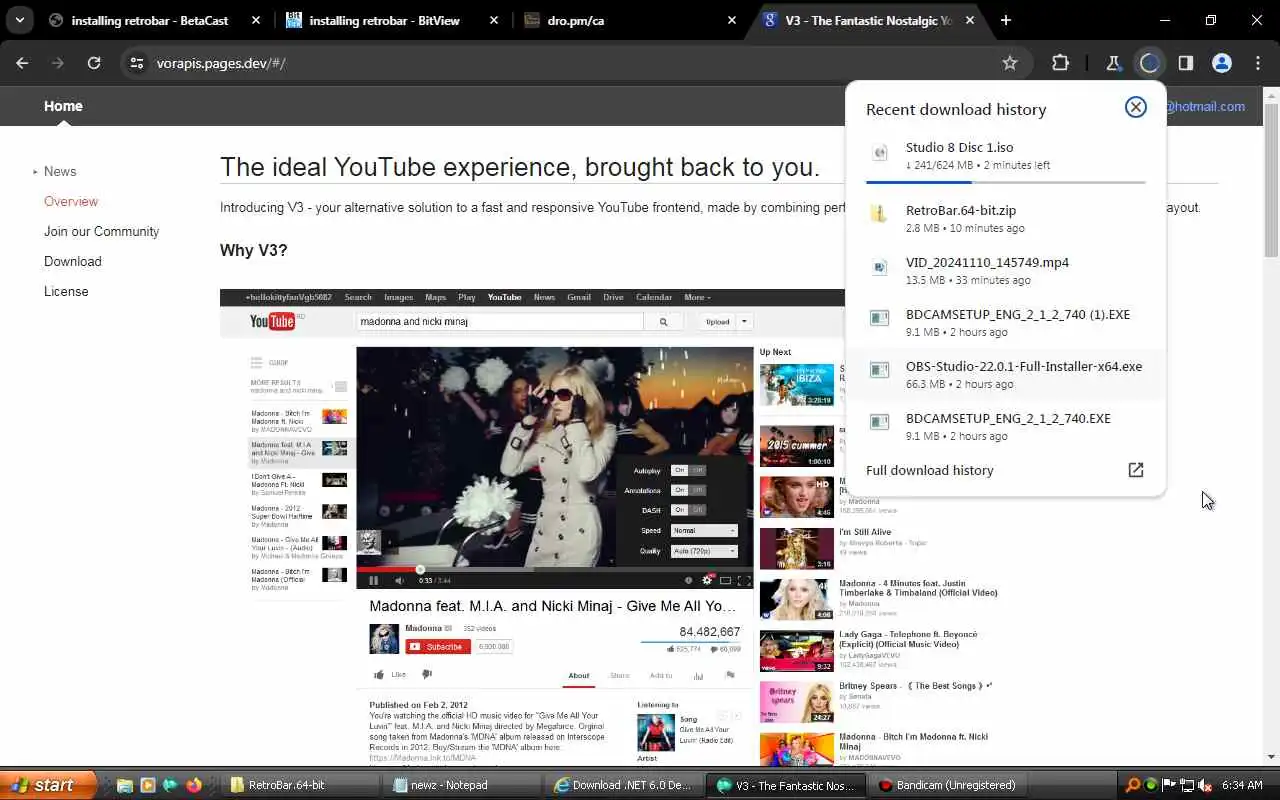Click the search magnifier tray icon
Image resolution: width=1280 pixels, height=800 pixels.
1133,785
